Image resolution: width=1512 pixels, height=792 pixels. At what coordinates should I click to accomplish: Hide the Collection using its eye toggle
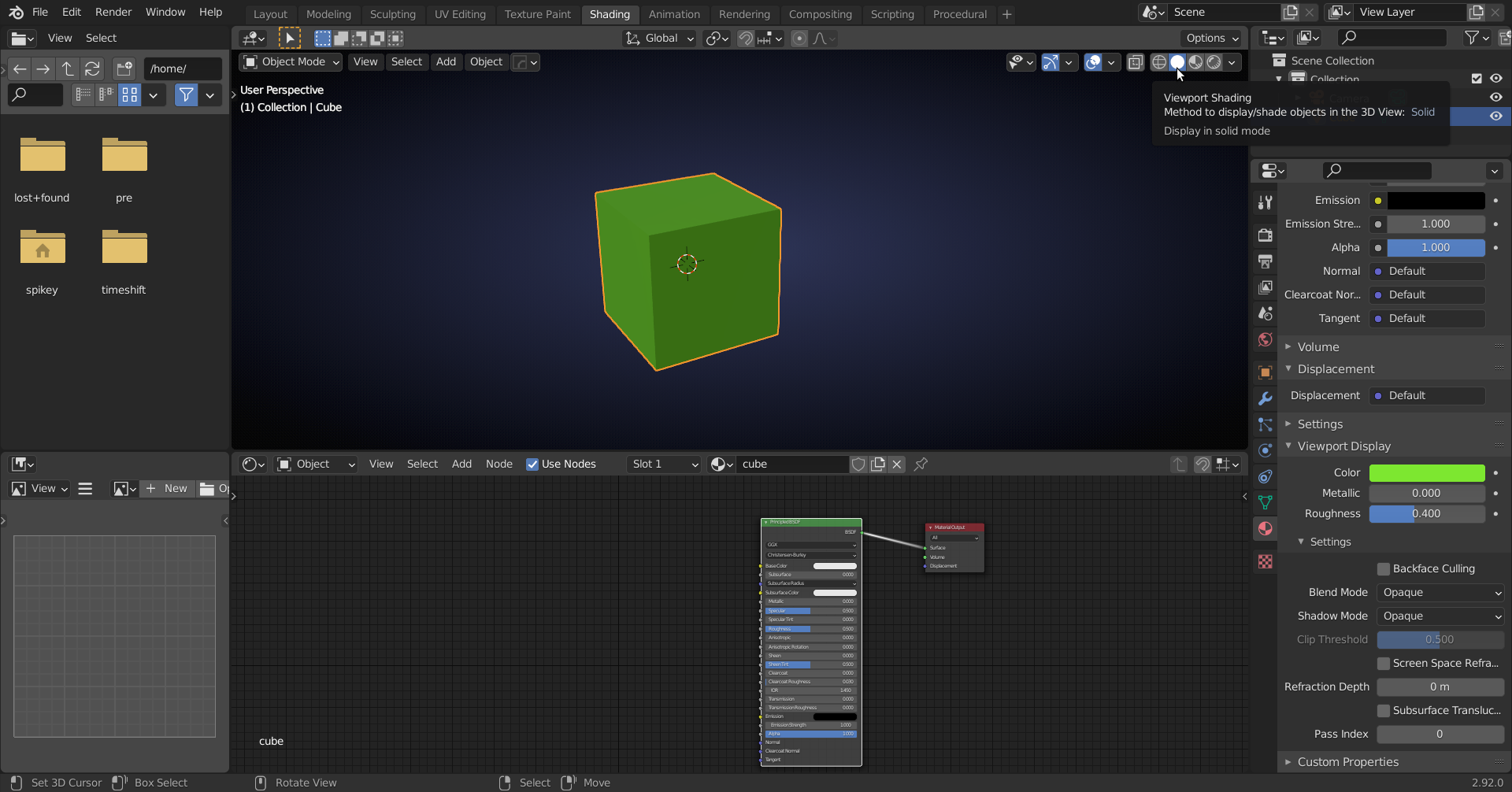[x=1495, y=78]
